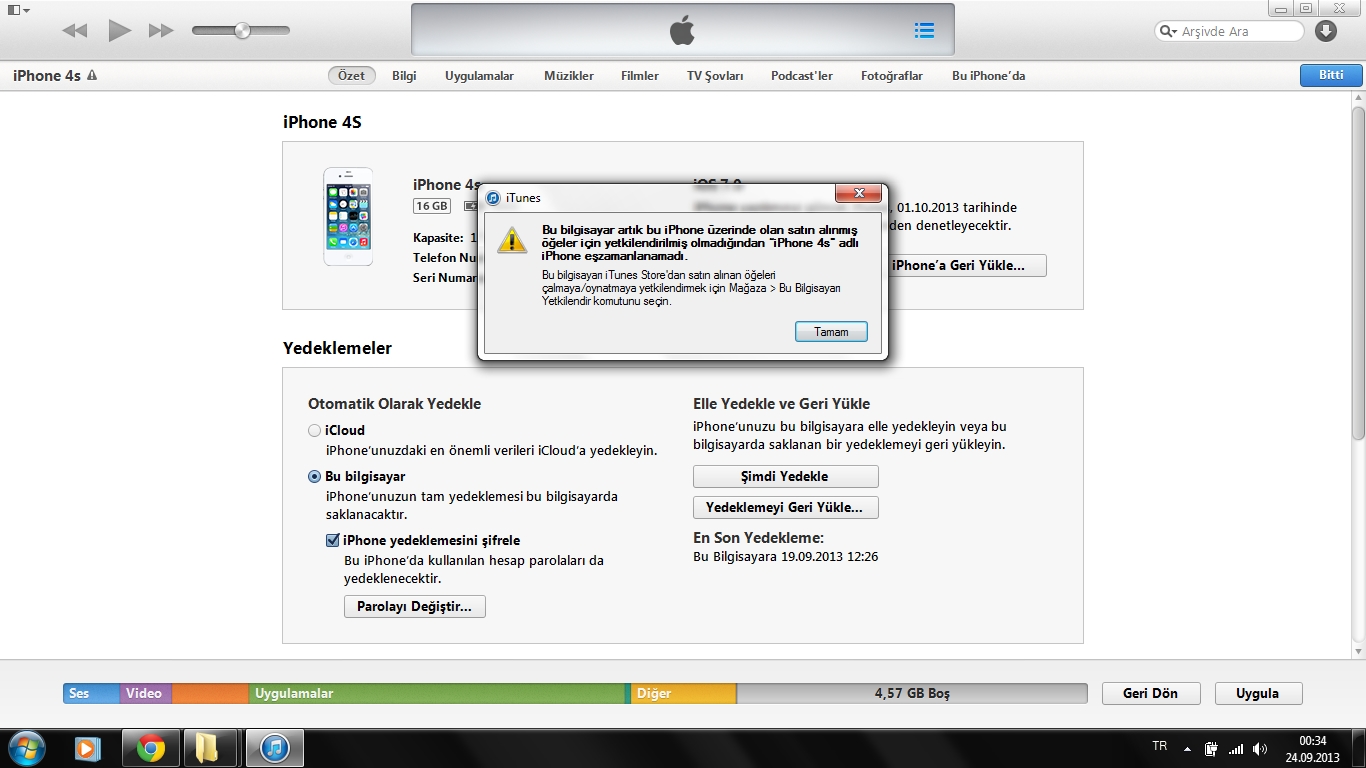
Task: Click the Tamam button in the iTunes dialog
Action: [831, 332]
